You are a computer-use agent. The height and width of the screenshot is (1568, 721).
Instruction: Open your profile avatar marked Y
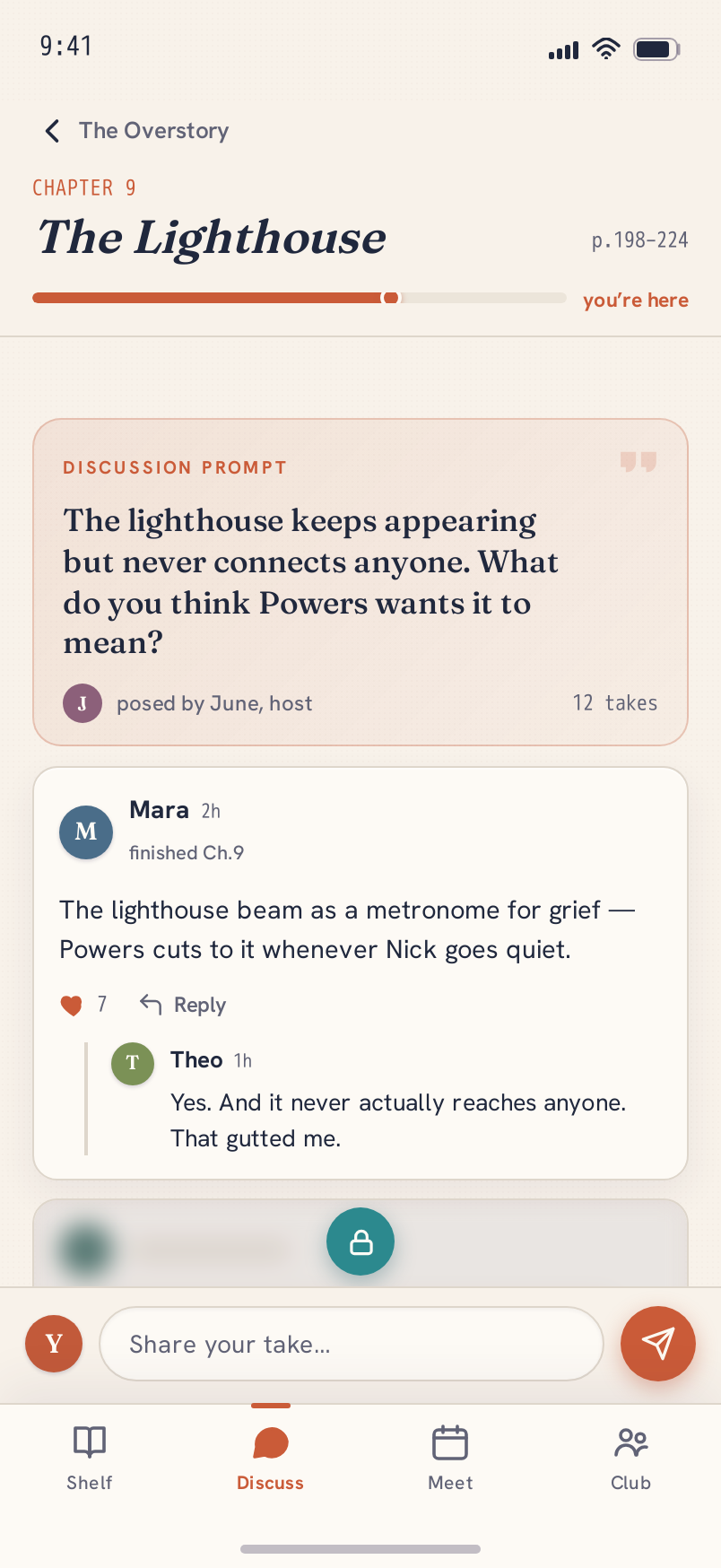tap(54, 1344)
